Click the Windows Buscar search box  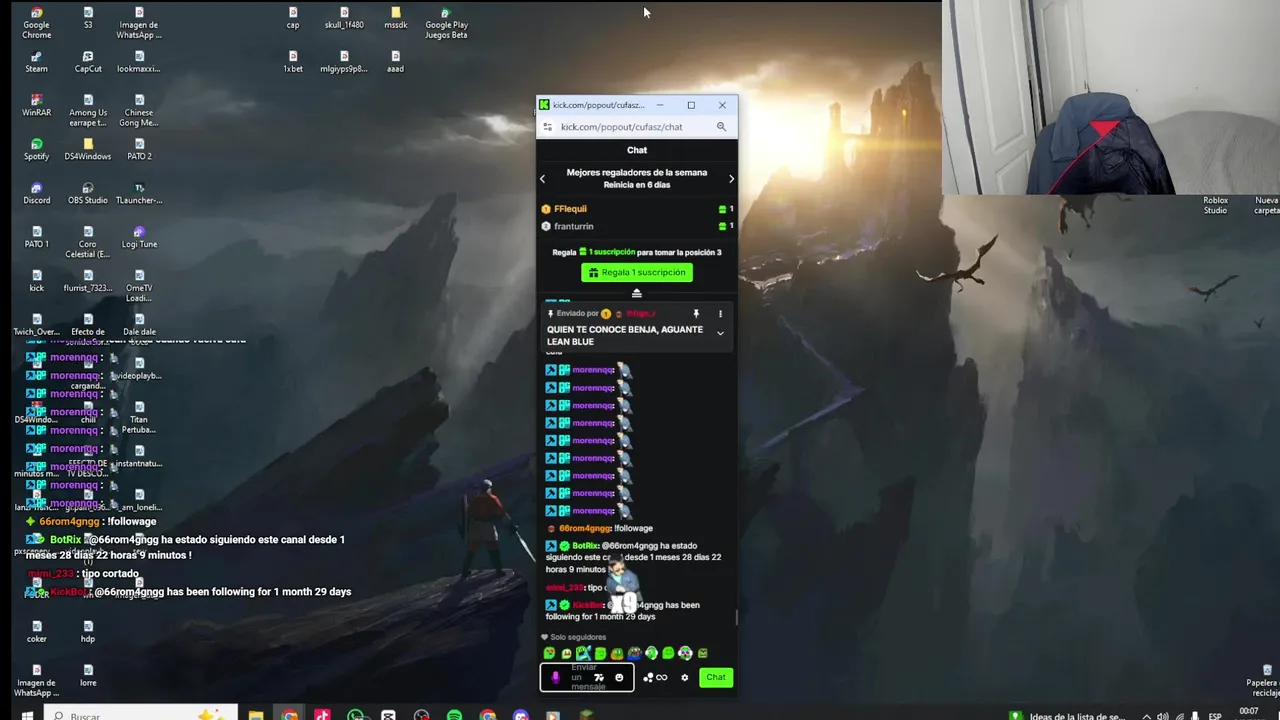140,714
